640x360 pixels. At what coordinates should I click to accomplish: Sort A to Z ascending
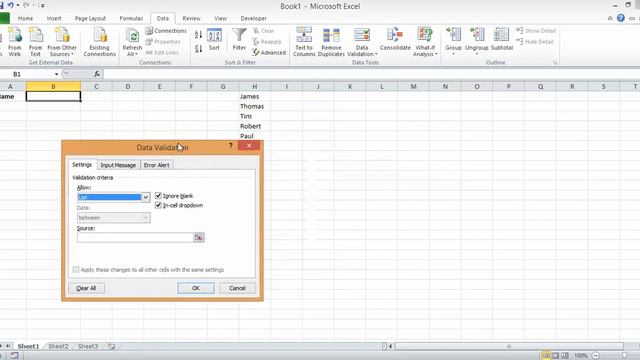pyautogui.click(x=198, y=35)
